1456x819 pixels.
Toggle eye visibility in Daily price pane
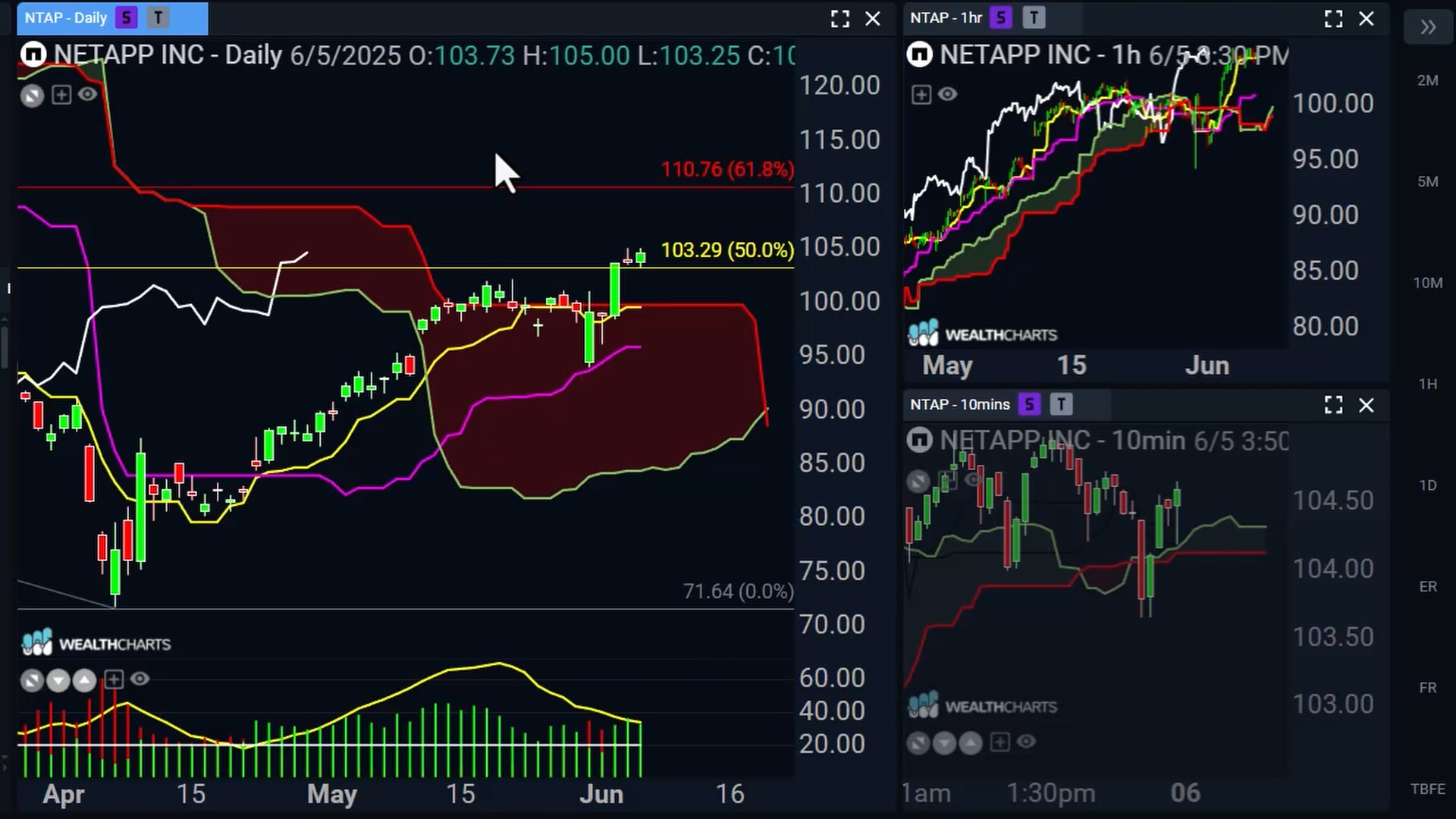88,94
